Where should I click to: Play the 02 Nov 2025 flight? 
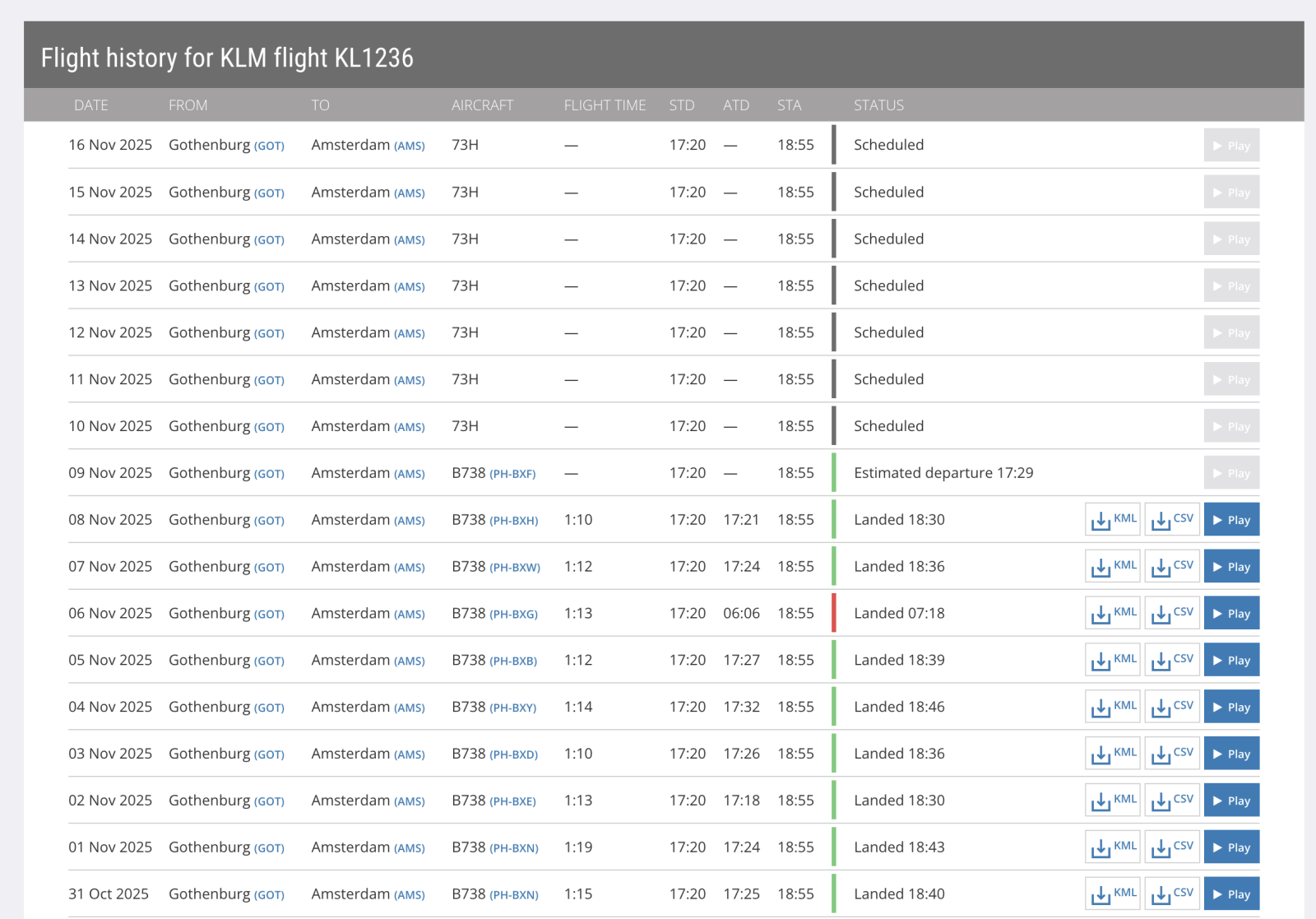click(1231, 801)
